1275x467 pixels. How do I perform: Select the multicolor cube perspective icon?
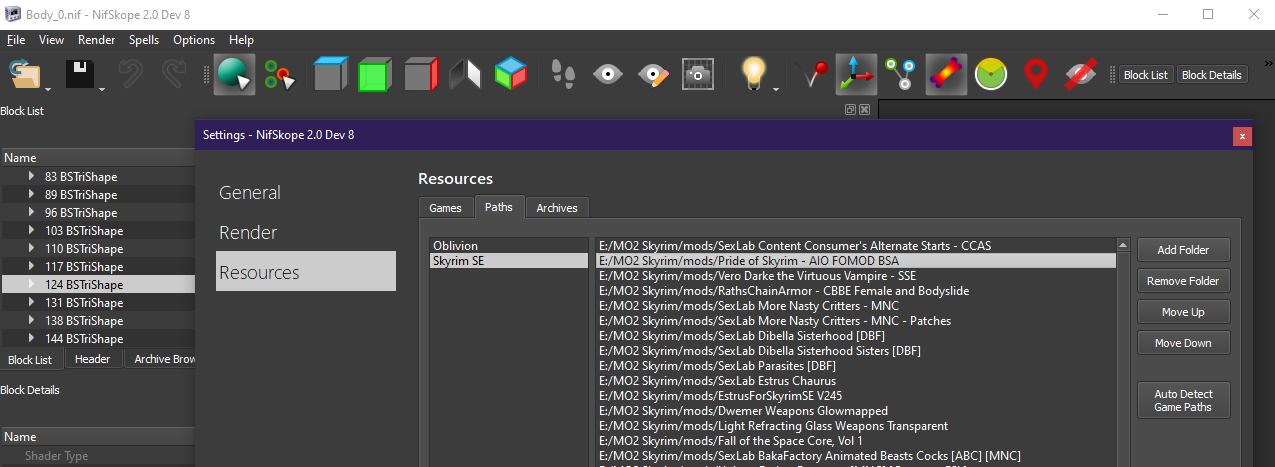pyautogui.click(x=511, y=75)
